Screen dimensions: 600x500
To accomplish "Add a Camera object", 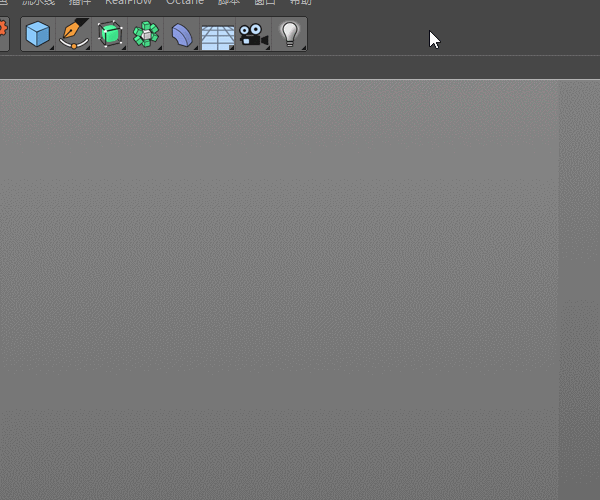I will coord(254,35).
